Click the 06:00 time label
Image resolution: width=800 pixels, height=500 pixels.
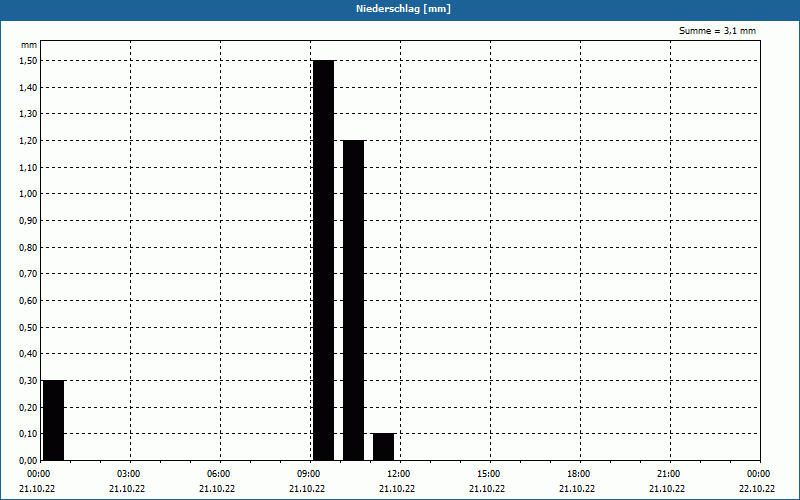[x=220, y=474]
